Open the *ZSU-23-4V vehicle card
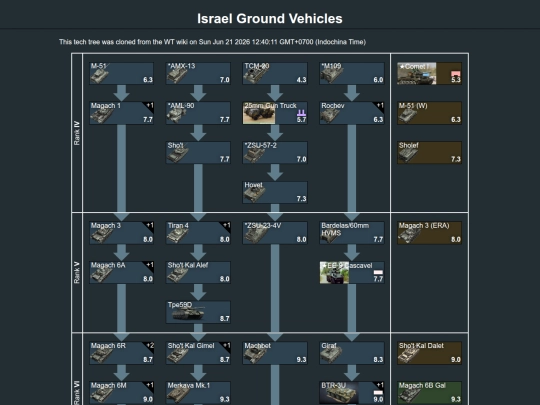540x405 pixels. pos(275,233)
